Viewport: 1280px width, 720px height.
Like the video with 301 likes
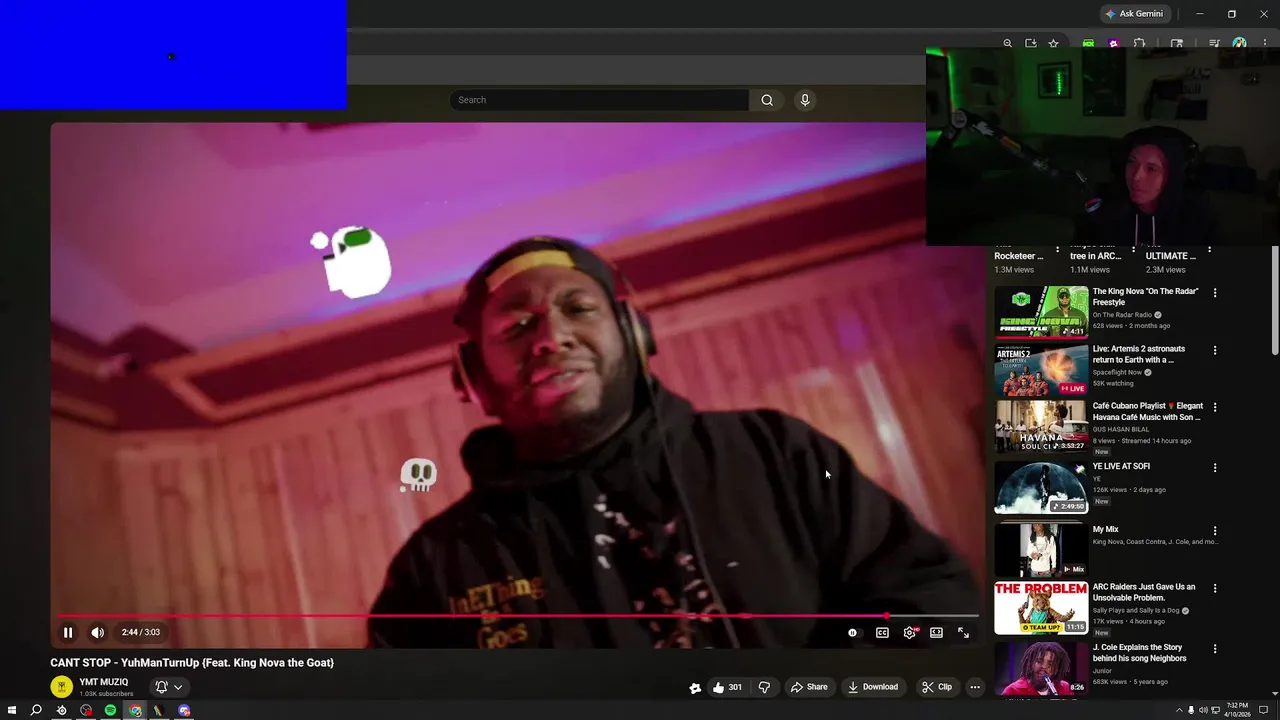tap(727, 687)
